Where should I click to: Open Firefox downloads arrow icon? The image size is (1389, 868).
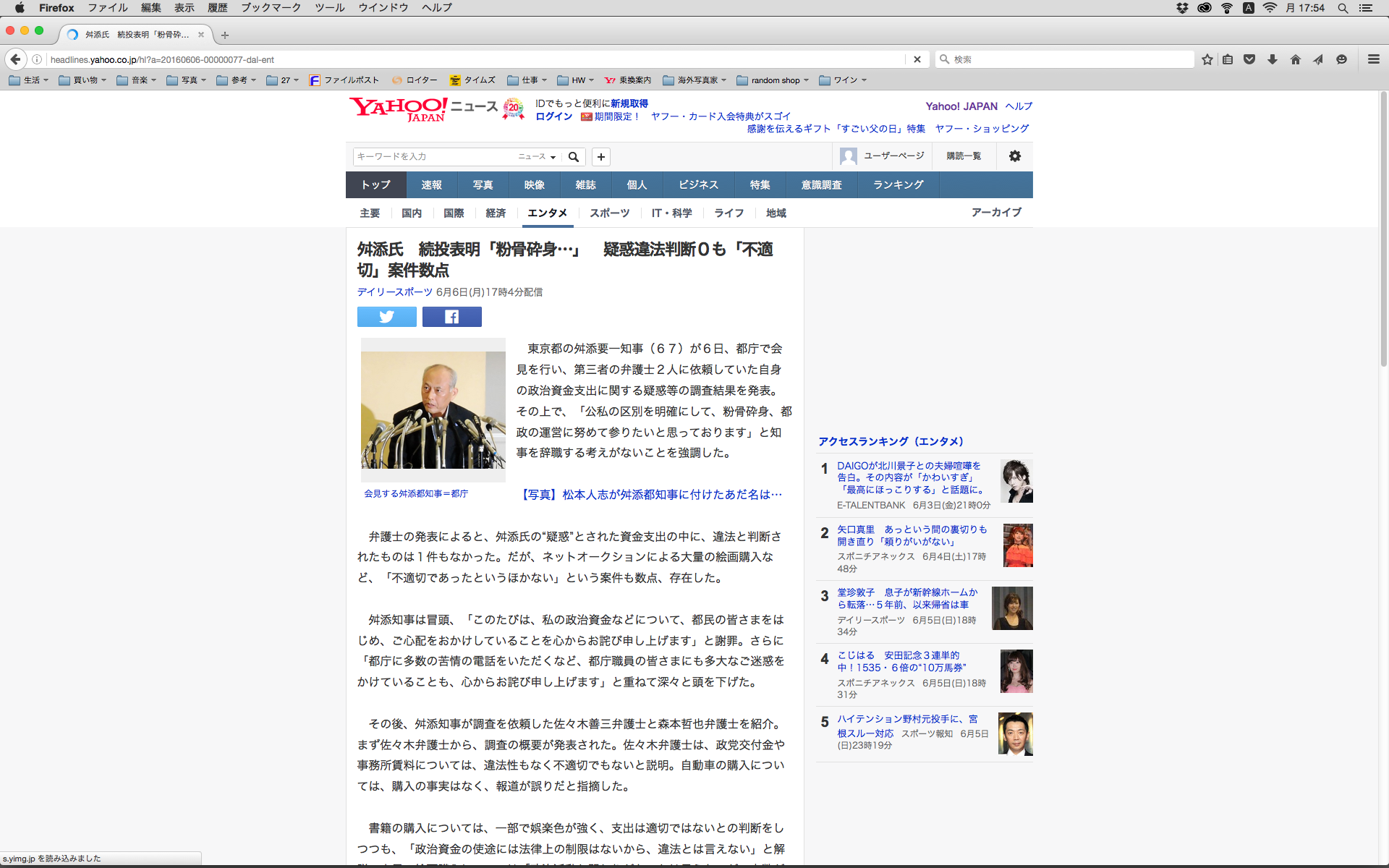(x=1273, y=59)
